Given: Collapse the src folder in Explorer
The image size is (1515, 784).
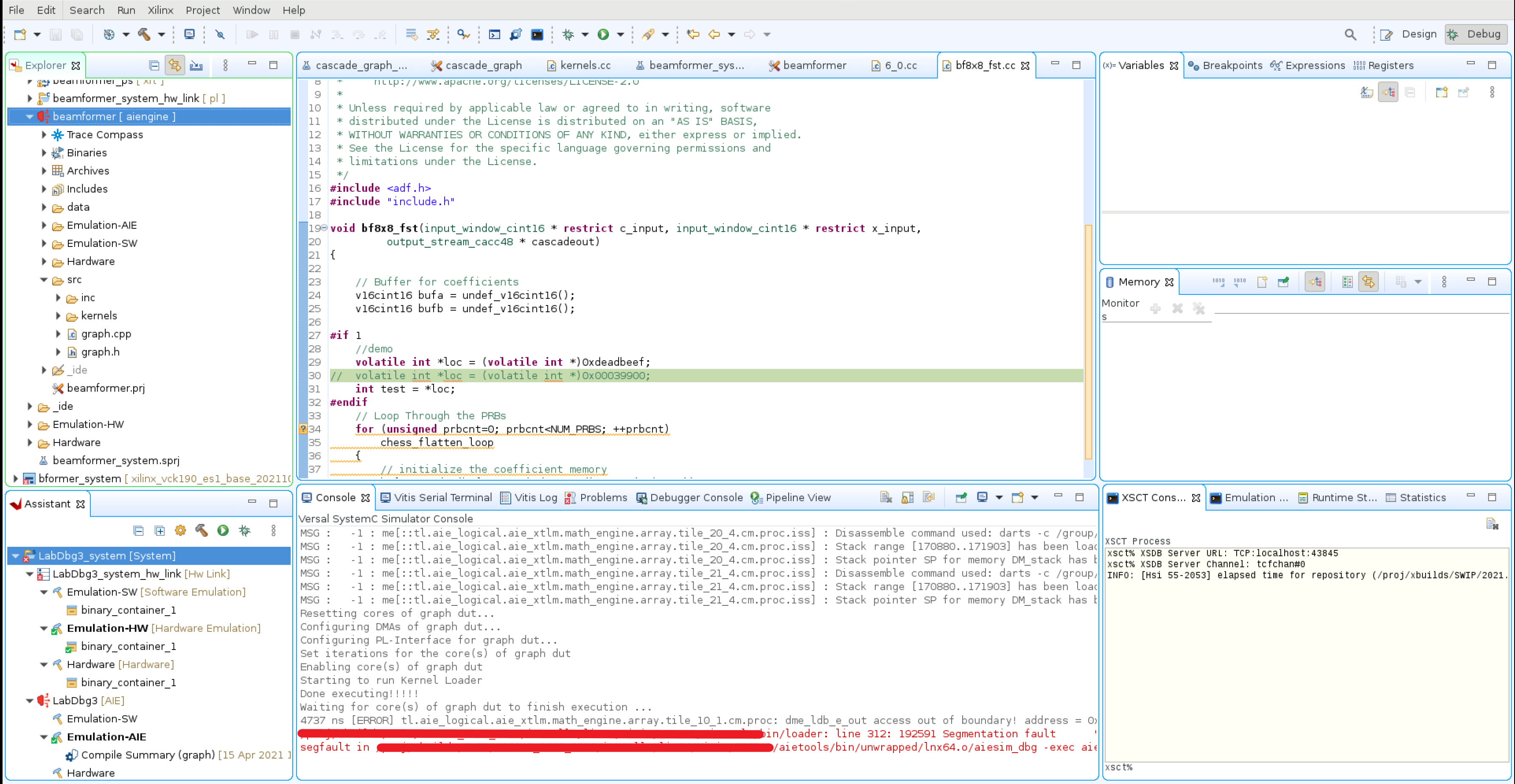Looking at the screenshot, I should tap(44, 280).
